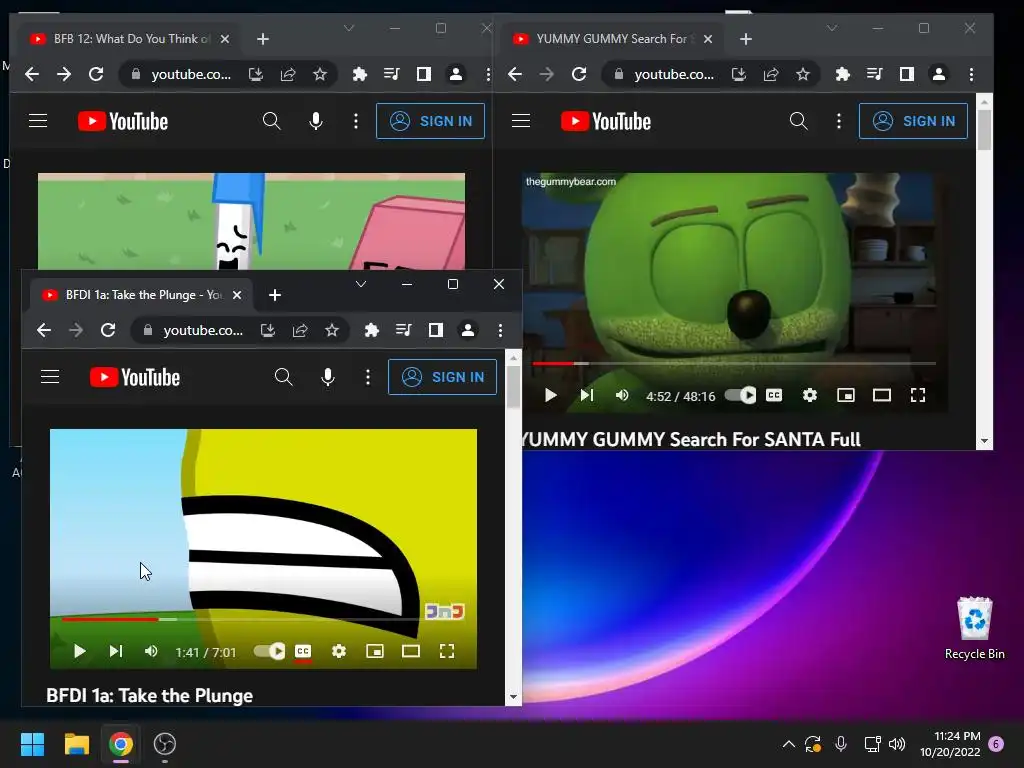The image size is (1024, 768).
Task: Toggle side panel in BFDI 1a window
Action: [436, 330]
